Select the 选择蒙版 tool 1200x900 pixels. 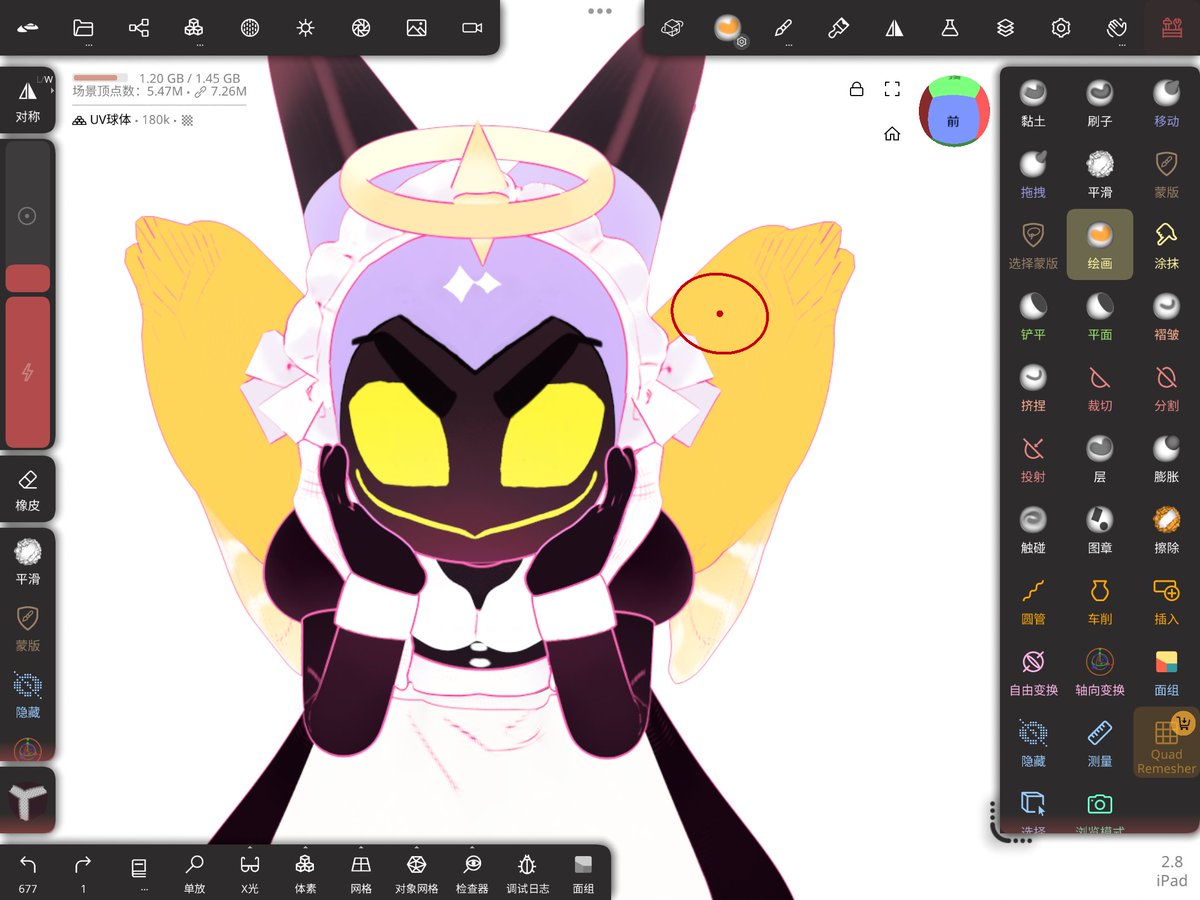[1033, 245]
